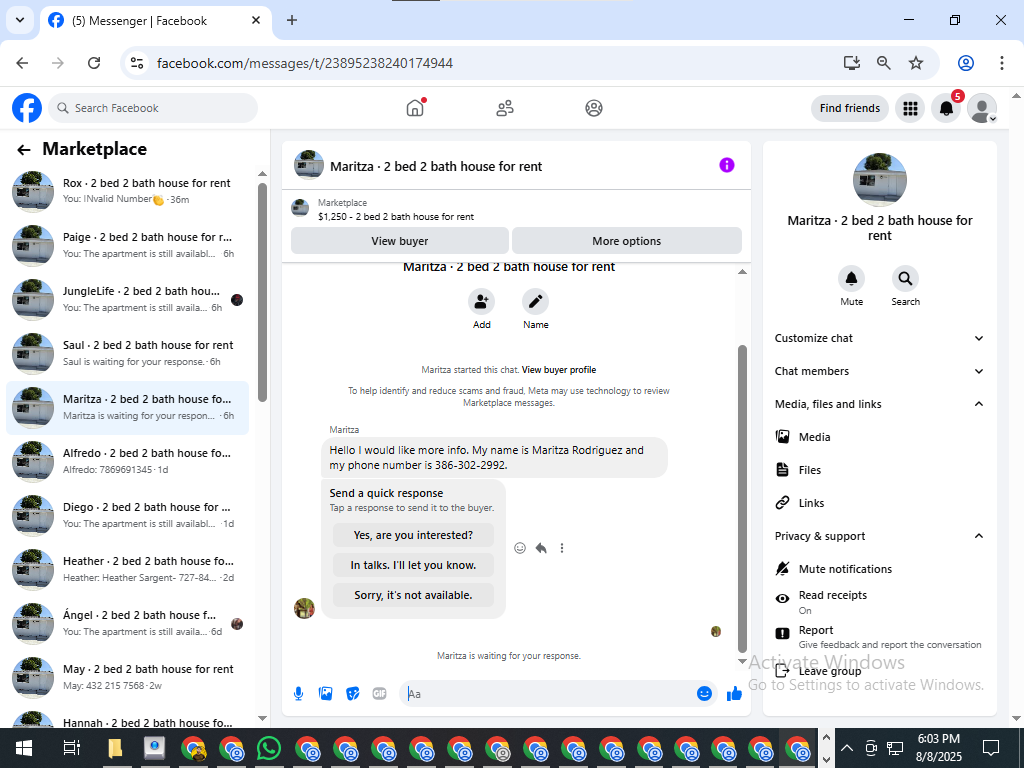Open Files in right panel
The image size is (1024, 768).
[x=879, y=470]
